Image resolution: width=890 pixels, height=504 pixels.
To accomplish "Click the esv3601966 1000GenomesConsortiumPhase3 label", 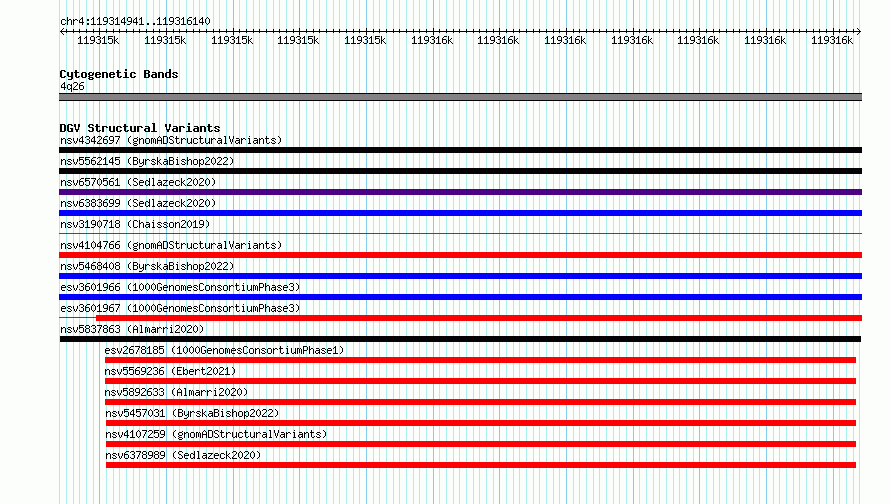I will pos(180,287).
